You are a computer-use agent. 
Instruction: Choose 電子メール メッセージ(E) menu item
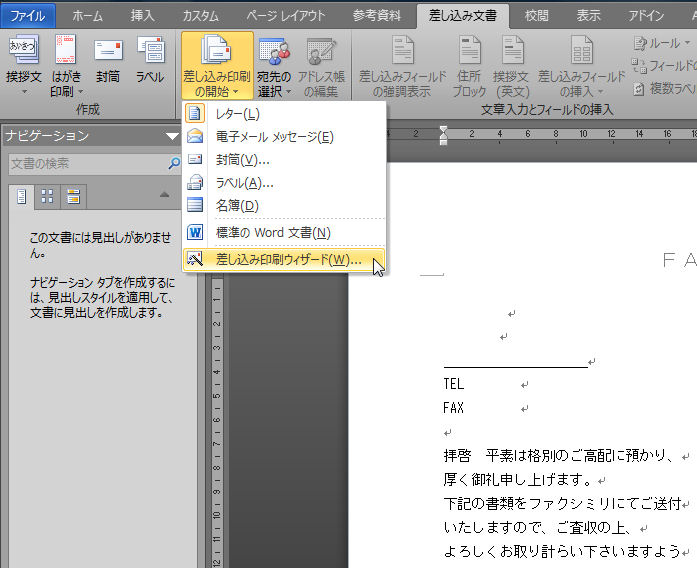pos(284,136)
